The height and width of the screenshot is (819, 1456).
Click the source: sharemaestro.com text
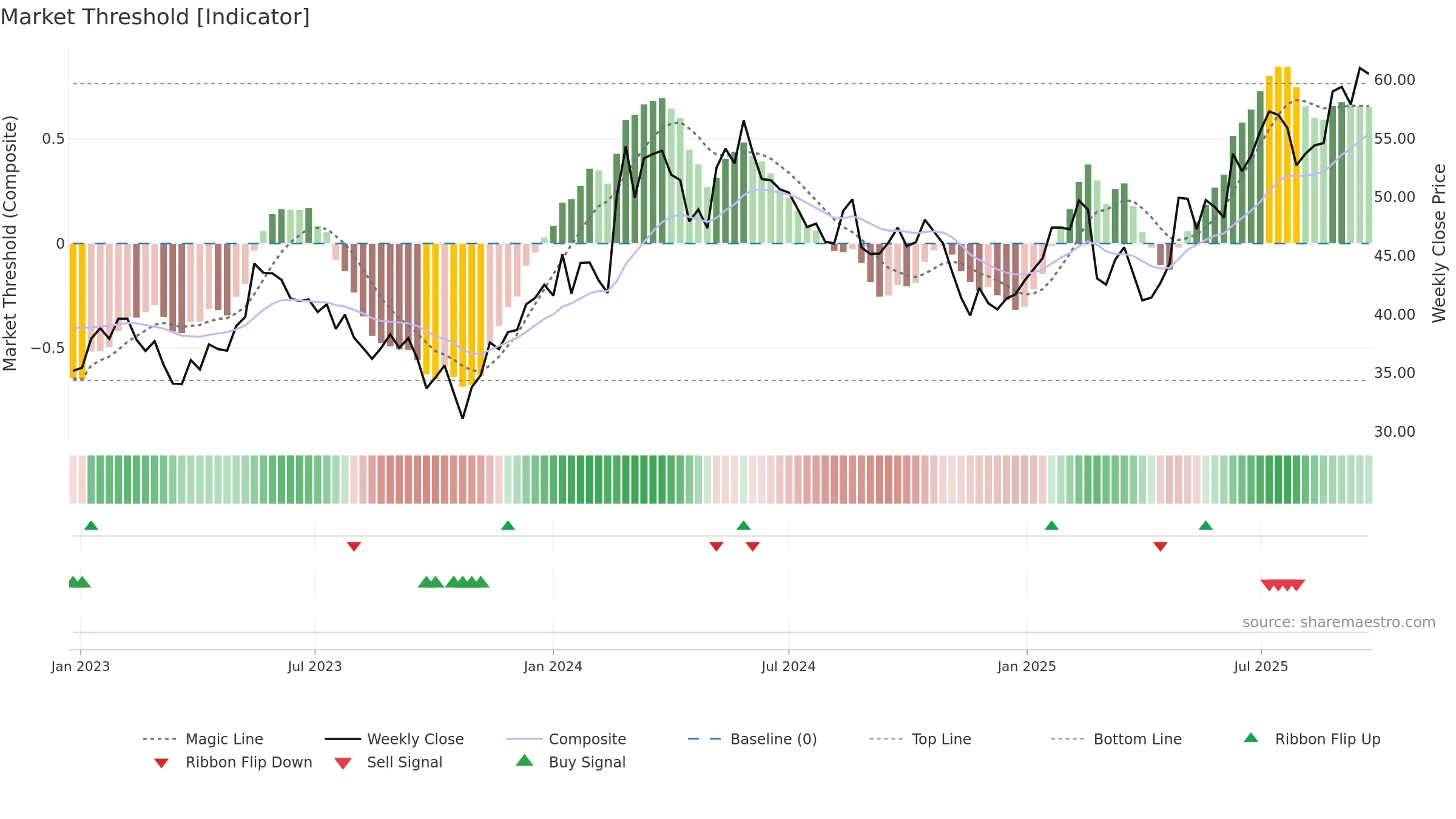coord(1339,622)
